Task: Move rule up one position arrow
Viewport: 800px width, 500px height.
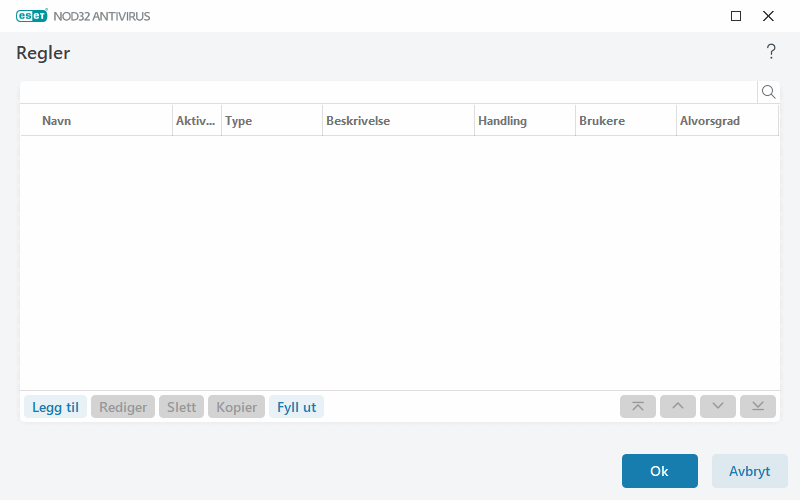Action: [x=678, y=407]
